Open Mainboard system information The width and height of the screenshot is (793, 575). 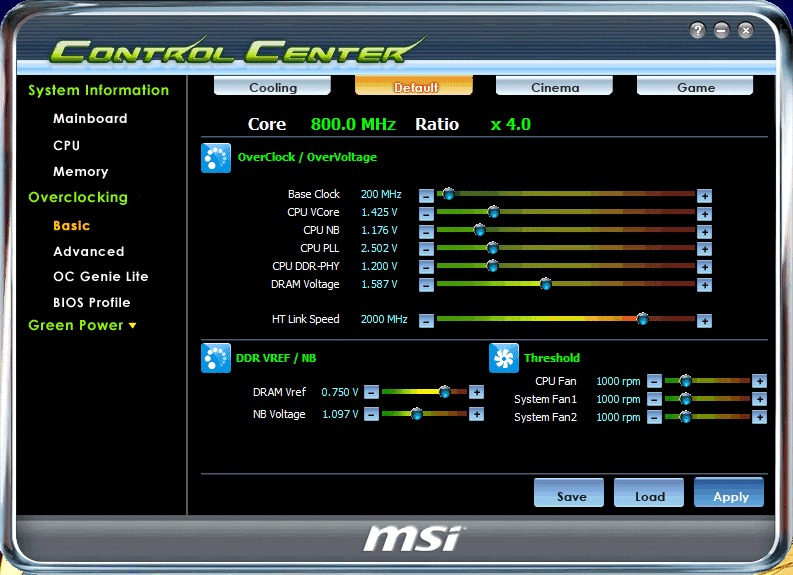(x=91, y=119)
